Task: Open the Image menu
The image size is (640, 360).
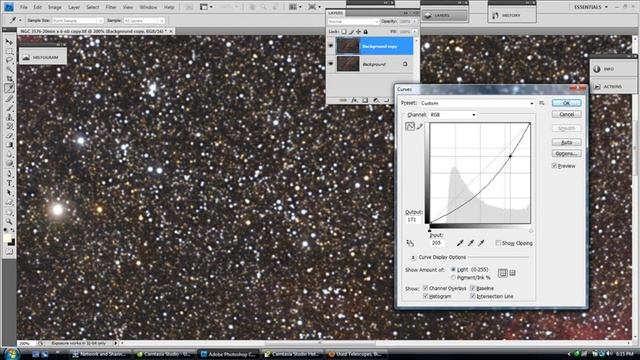Action: pos(54,7)
